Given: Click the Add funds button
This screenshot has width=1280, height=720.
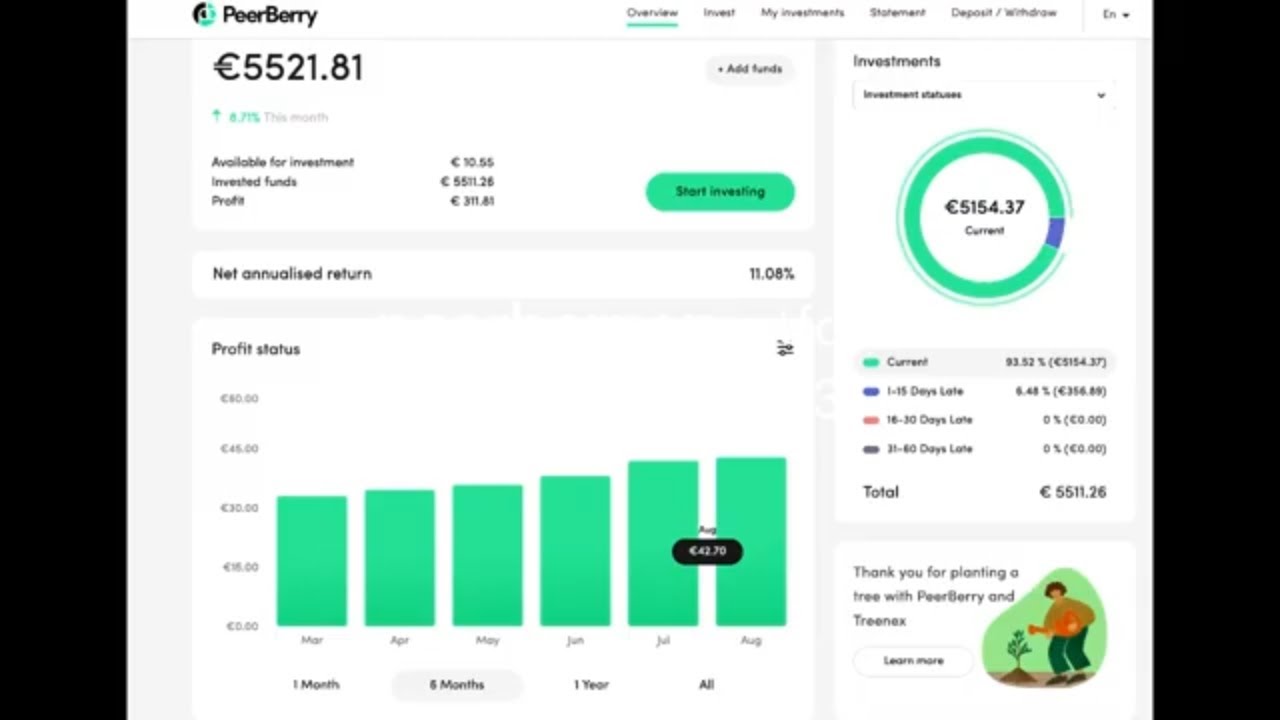Looking at the screenshot, I should pos(750,69).
